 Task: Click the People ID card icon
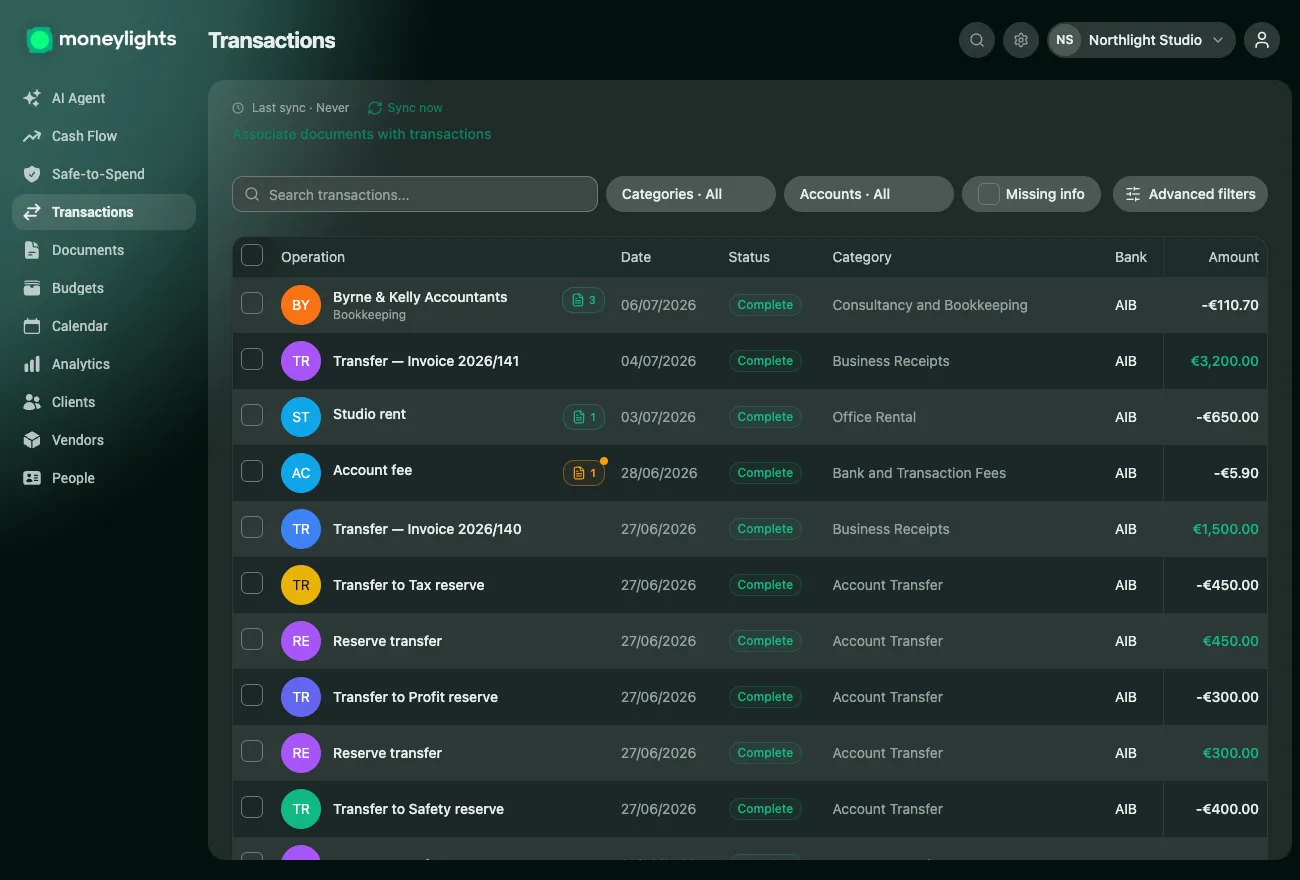tap(32, 478)
